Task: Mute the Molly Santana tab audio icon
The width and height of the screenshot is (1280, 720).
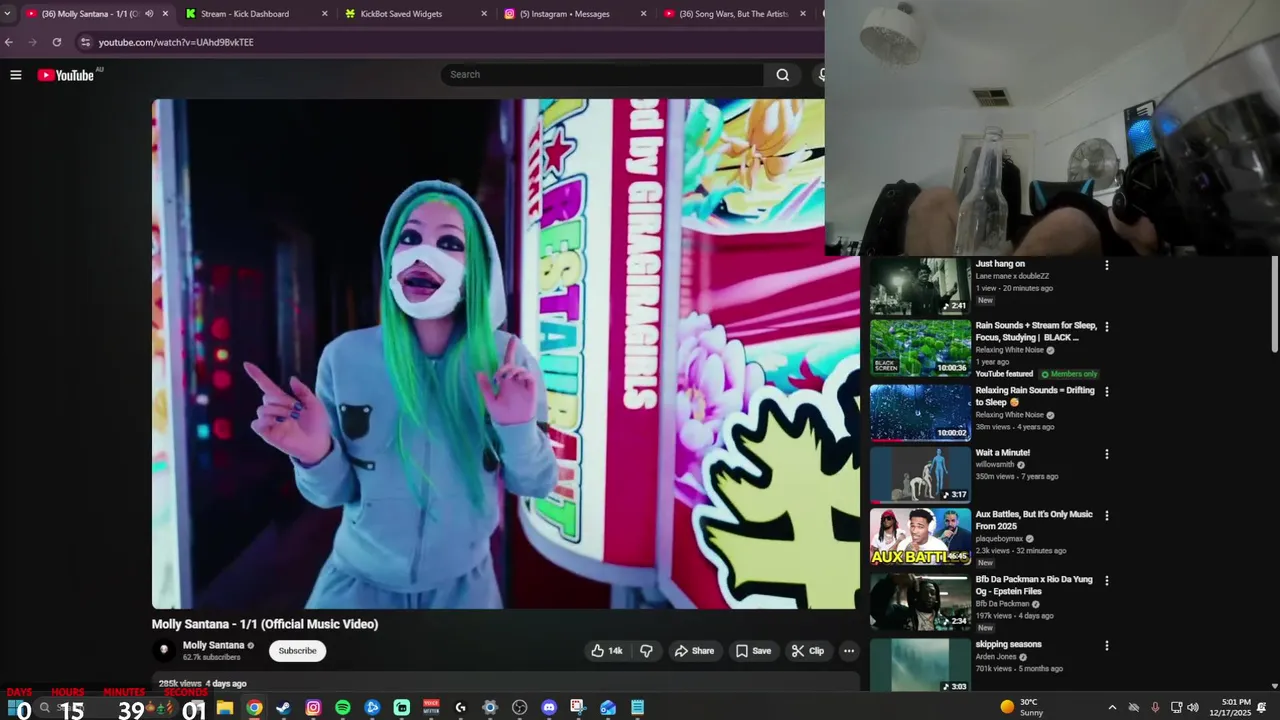Action: tap(149, 14)
